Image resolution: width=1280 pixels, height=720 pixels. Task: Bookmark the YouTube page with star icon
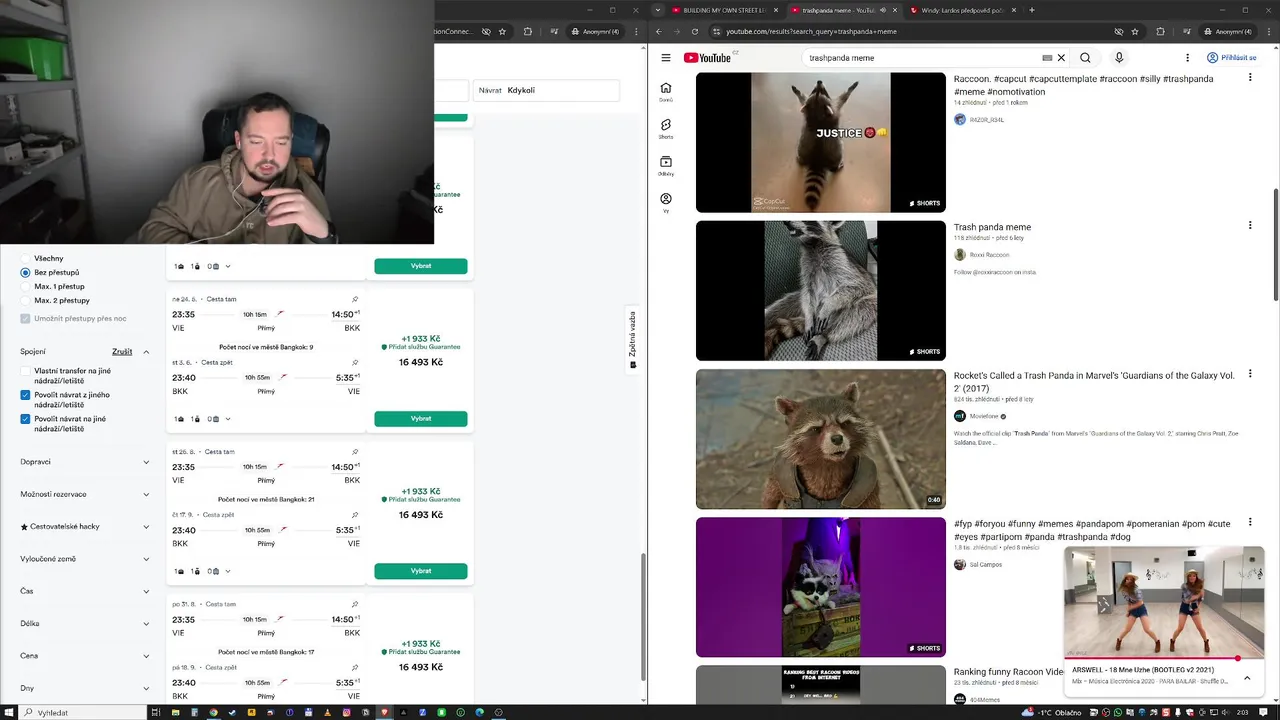pos(1135,31)
